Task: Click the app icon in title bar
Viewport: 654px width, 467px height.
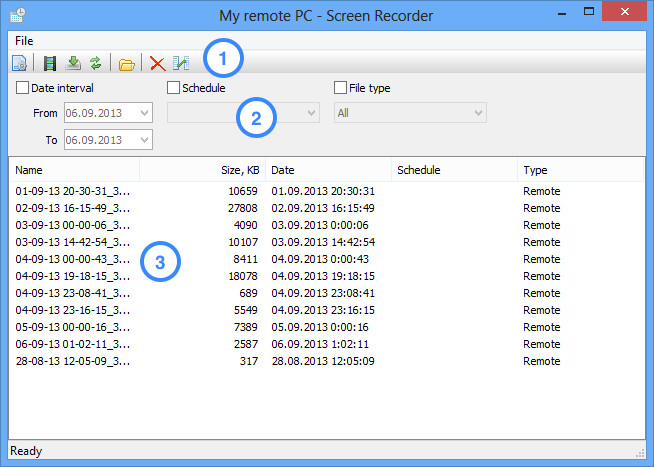Action: 17,15
